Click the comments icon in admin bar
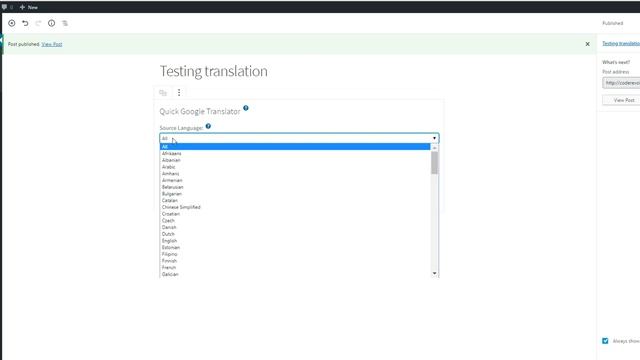Viewport: 640px width, 360px height. 4,7
